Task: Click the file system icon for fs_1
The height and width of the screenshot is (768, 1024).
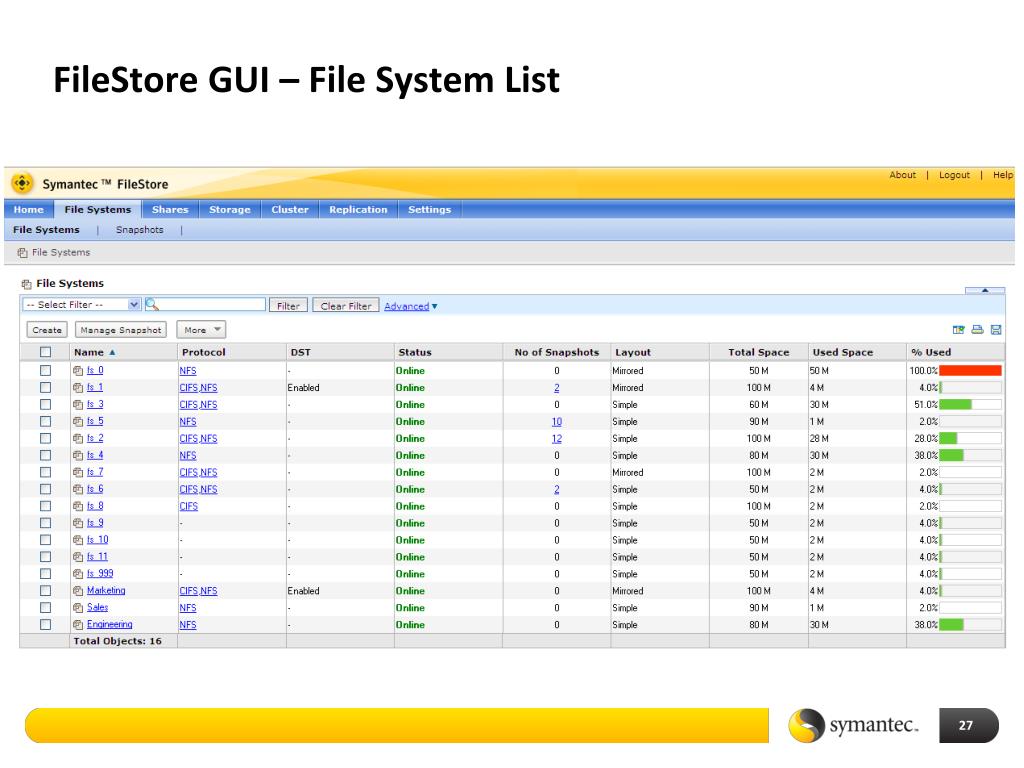Action: click(x=78, y=388)
